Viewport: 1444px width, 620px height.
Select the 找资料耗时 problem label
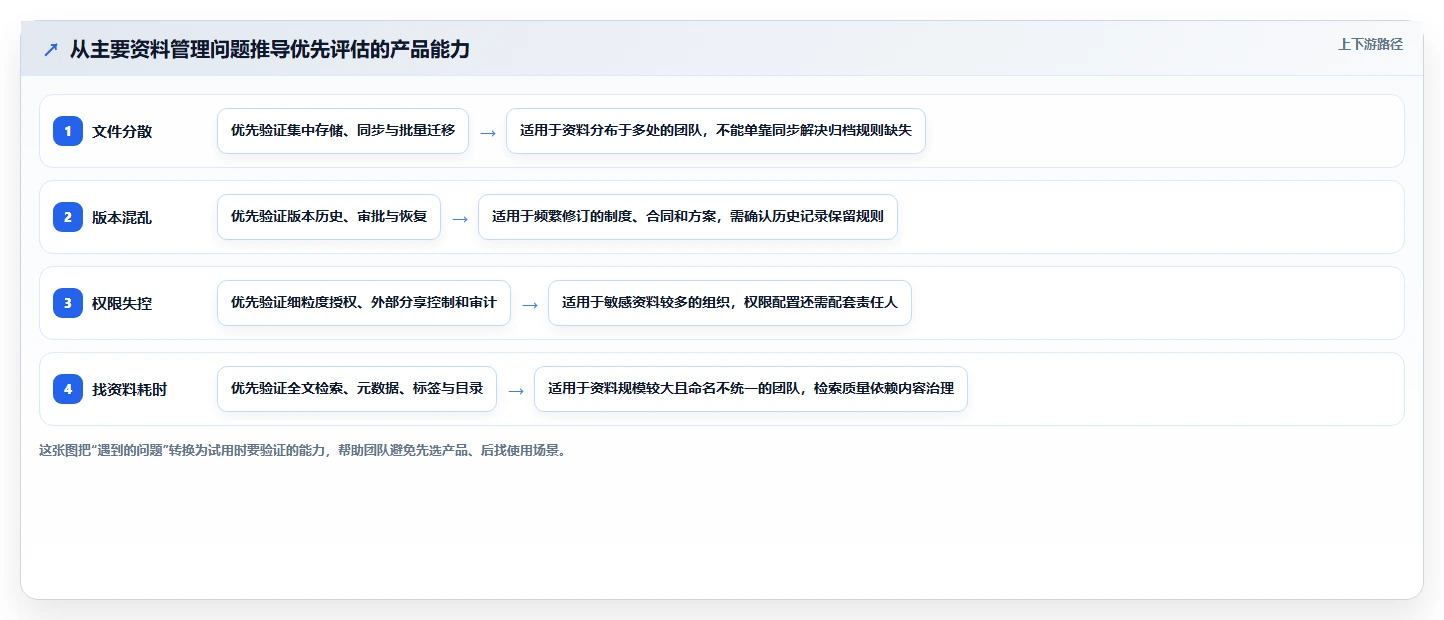[130, 389]
